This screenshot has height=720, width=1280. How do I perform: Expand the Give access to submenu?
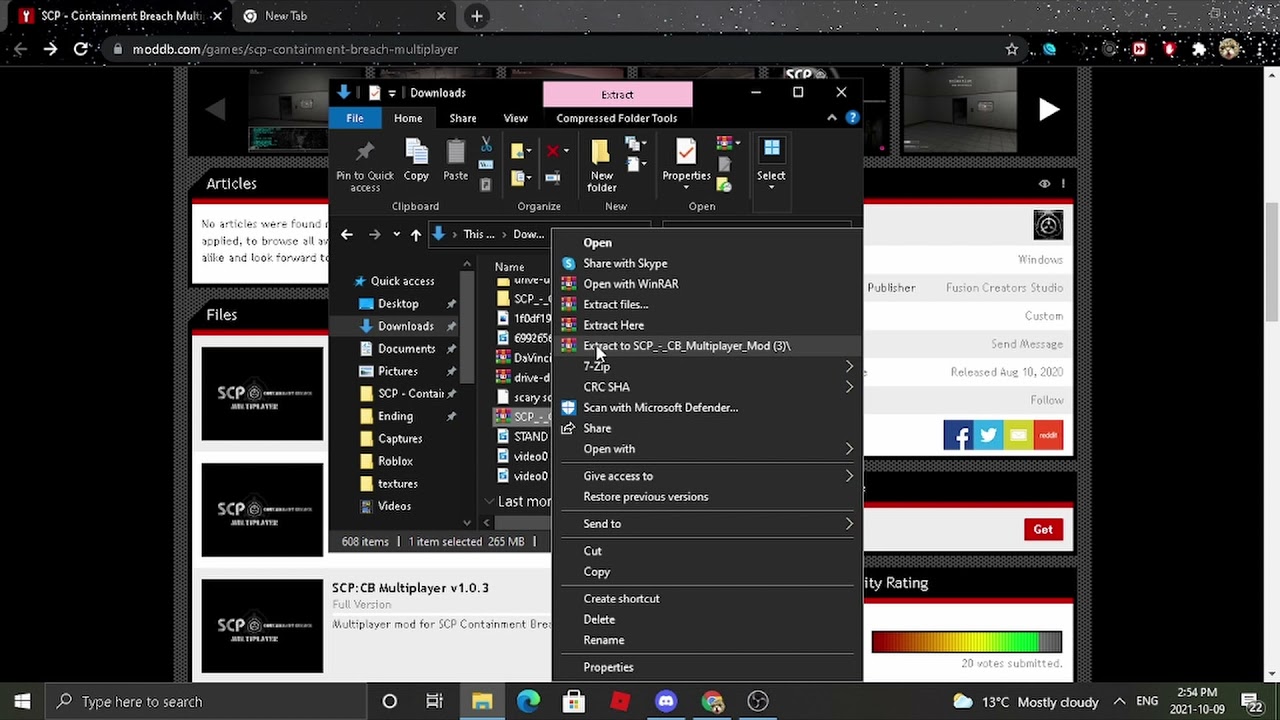[849, 476]
